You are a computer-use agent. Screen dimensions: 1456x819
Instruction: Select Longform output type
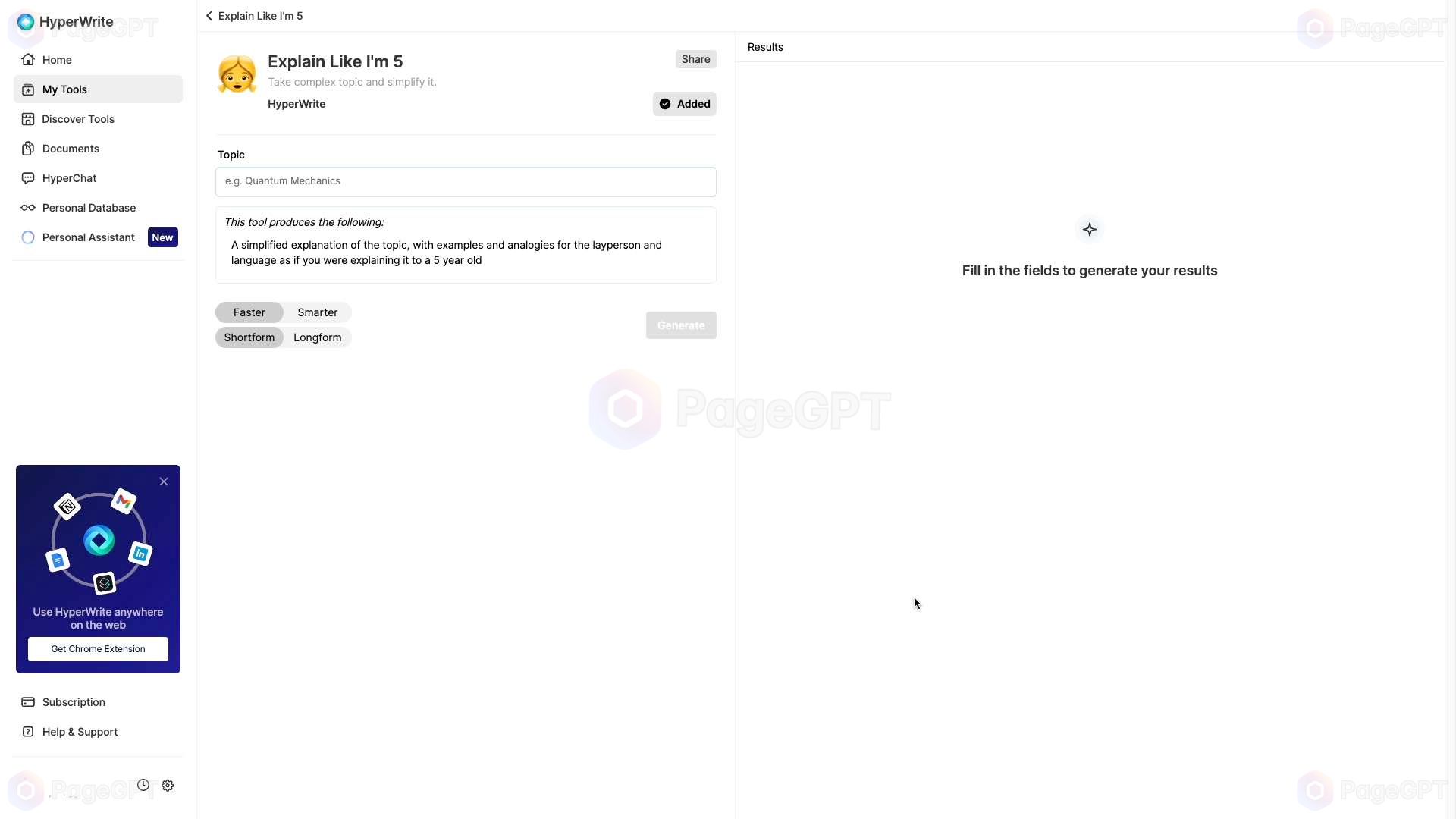(x=317, y=337)
